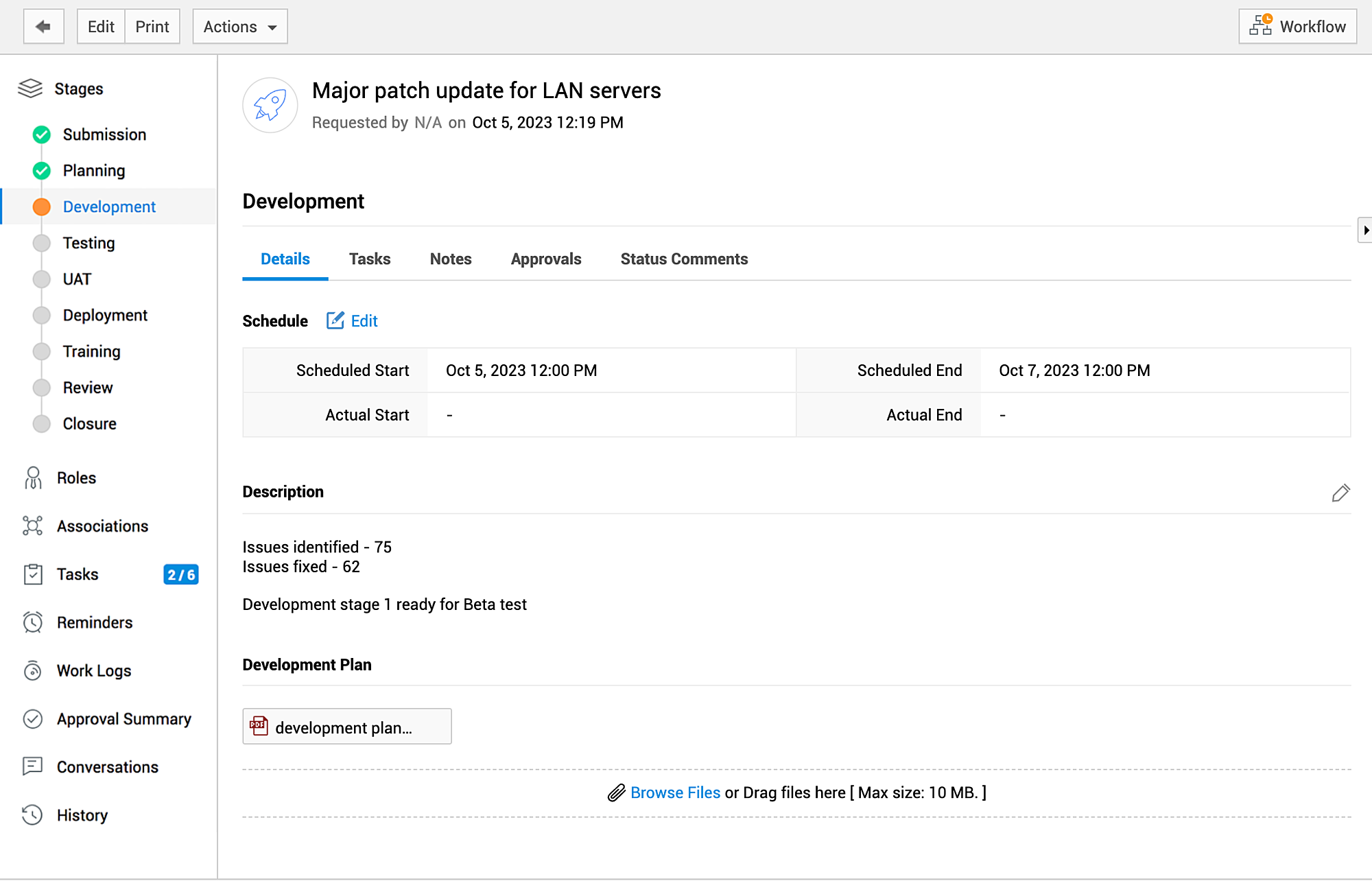Open Work Logs in sidebar

click(94, 671)
